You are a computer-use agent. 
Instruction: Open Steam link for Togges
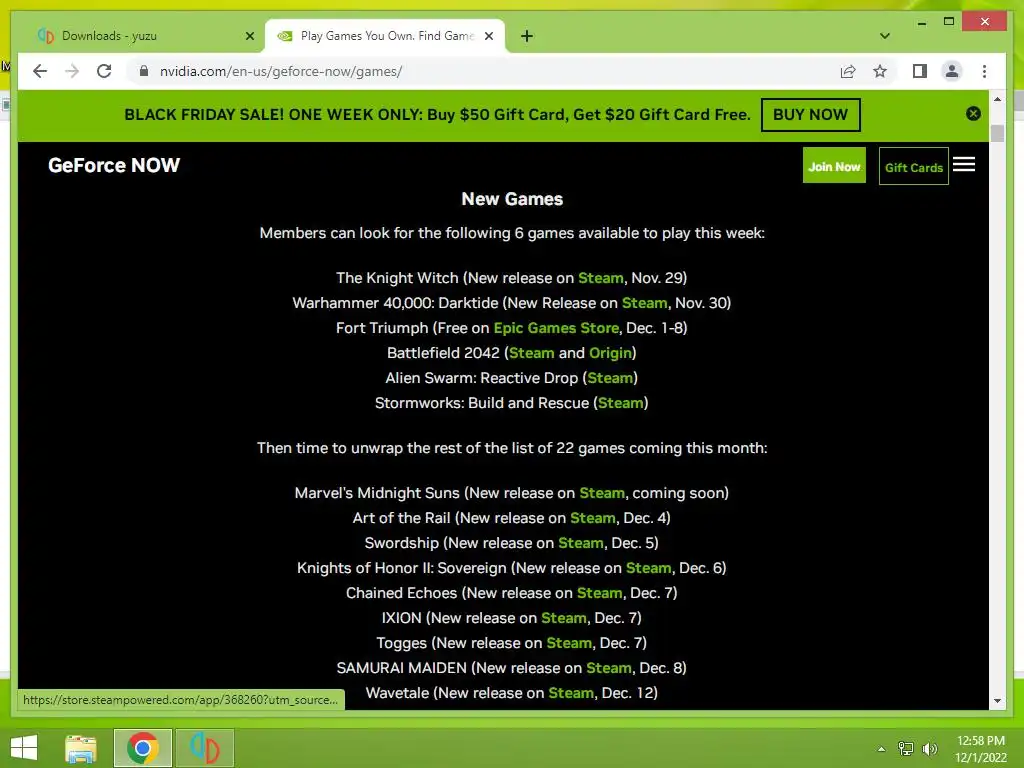(x=569, y=643)
